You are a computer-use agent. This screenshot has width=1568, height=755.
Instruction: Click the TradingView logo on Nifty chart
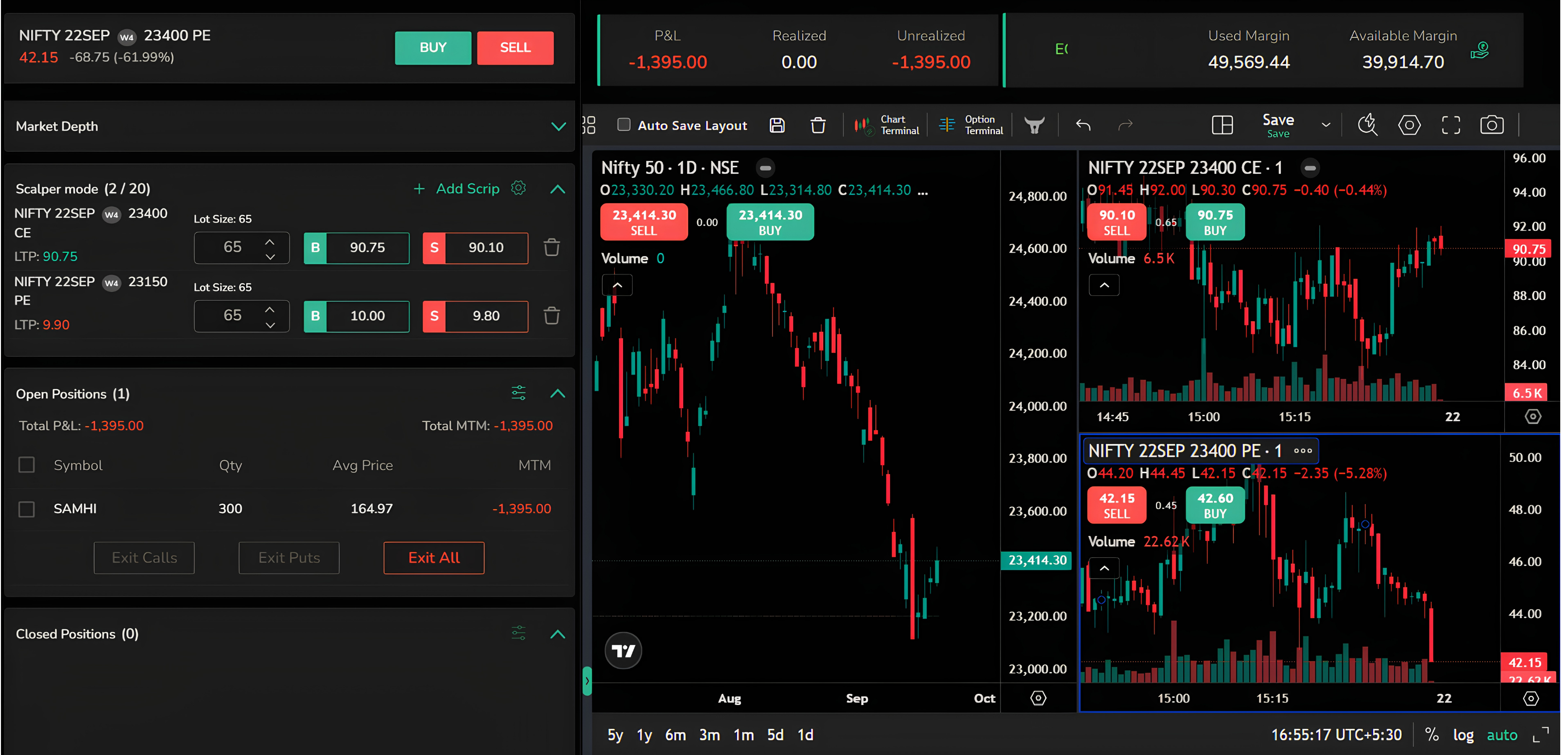(623, 651)
